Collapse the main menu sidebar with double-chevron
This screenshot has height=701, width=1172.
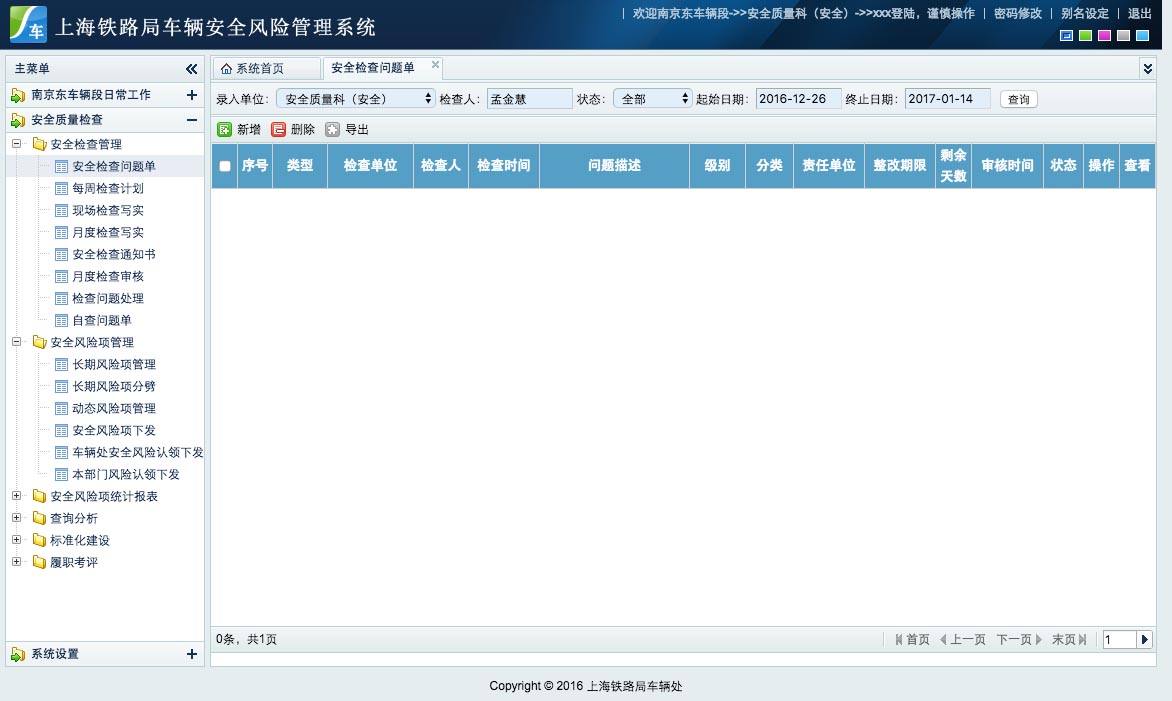[192, 69]
